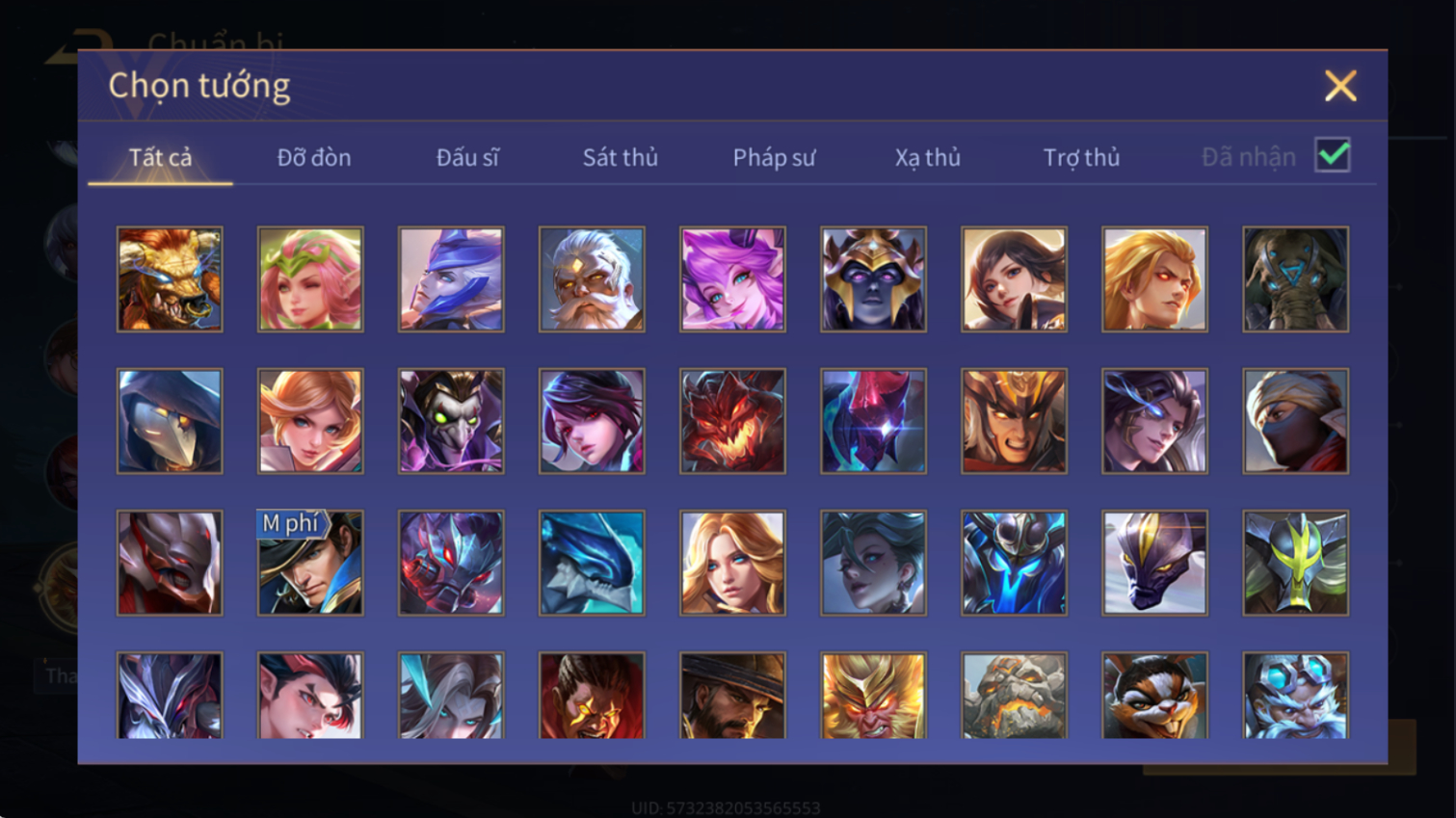Select the blonde long-haired woman hero portrait
The width and height of the screenshot is (1456, 818).
pyautogui.click(x=732, y=563)
